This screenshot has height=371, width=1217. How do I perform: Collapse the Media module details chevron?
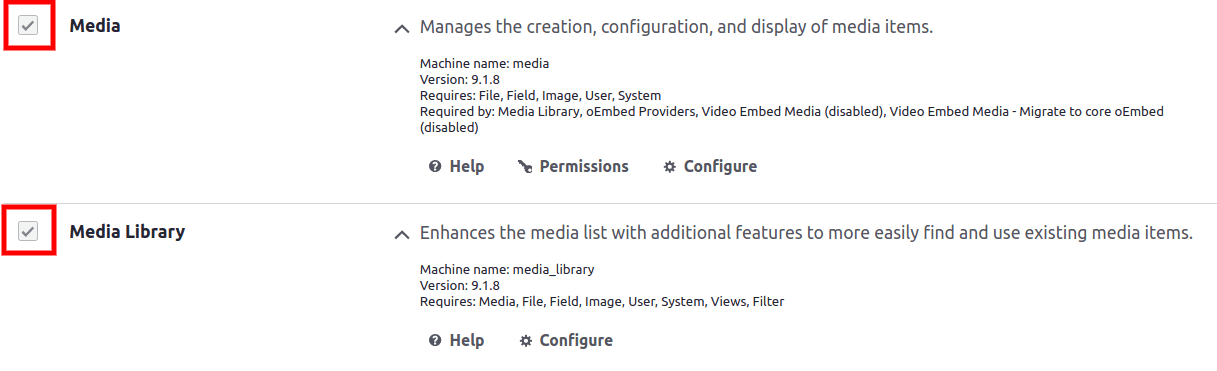coord(402,29)
